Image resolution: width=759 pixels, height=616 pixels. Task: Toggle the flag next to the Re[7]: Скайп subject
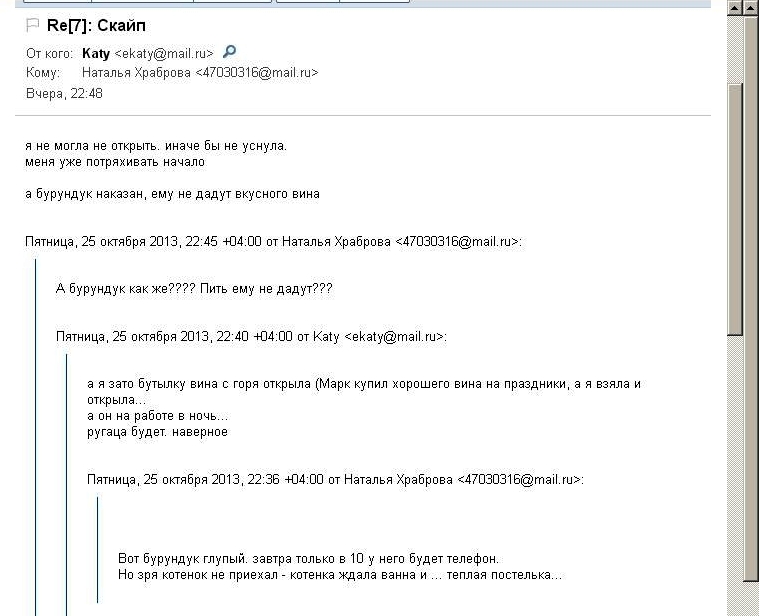(x=32, y=25)
